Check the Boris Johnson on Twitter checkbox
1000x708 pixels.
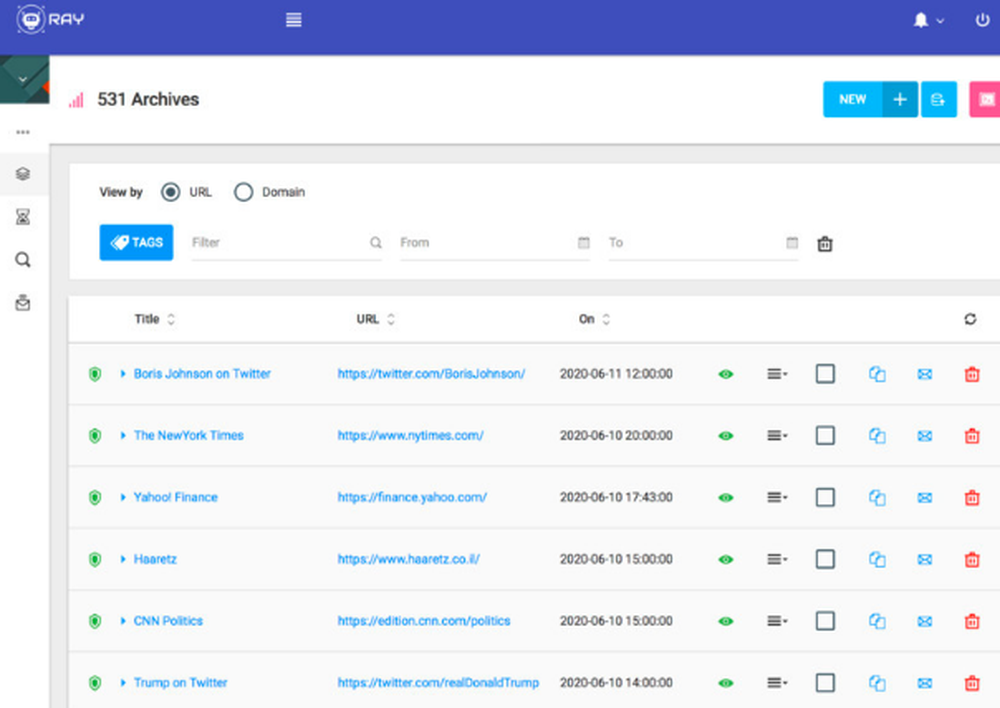click(825, 374)
